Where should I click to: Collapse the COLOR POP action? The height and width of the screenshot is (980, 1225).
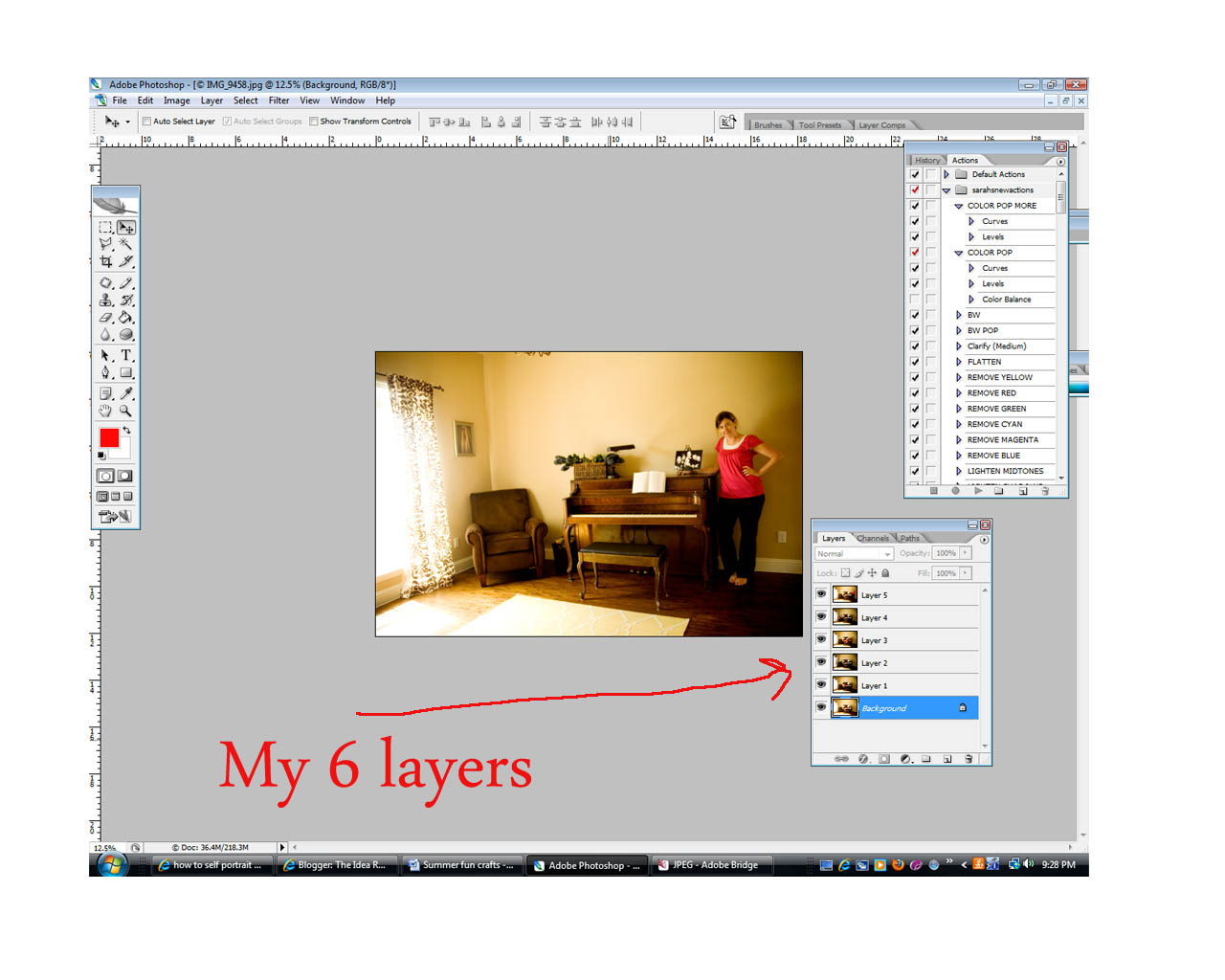pos(959,253)
